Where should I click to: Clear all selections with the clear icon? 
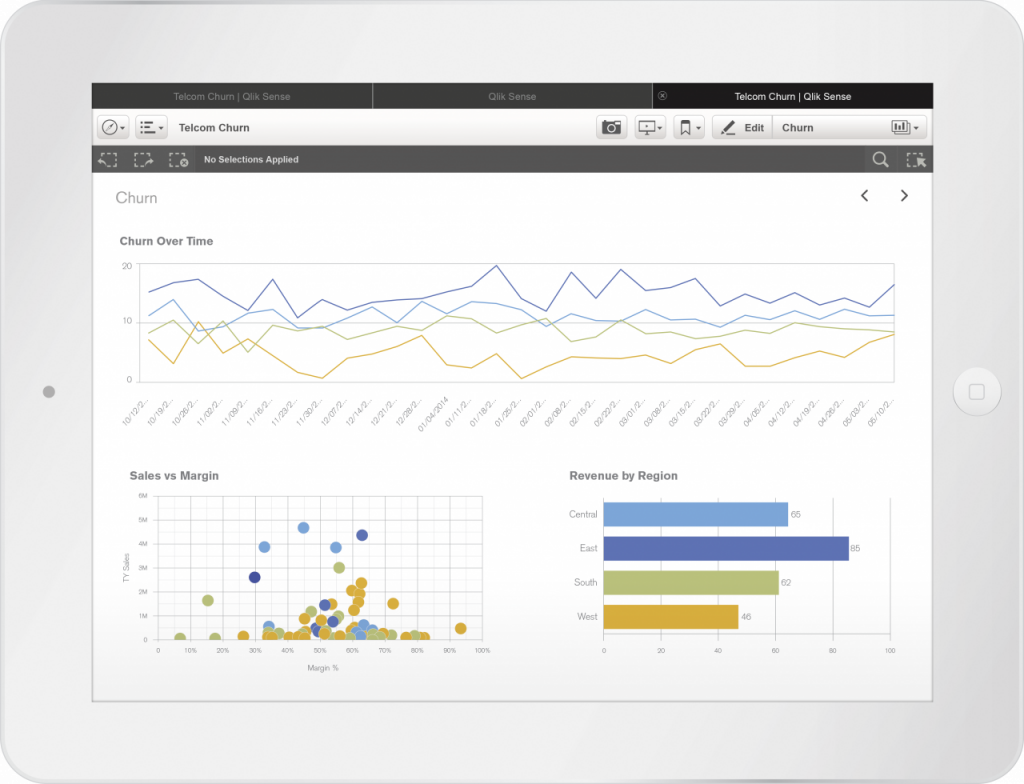click(179, 159)
